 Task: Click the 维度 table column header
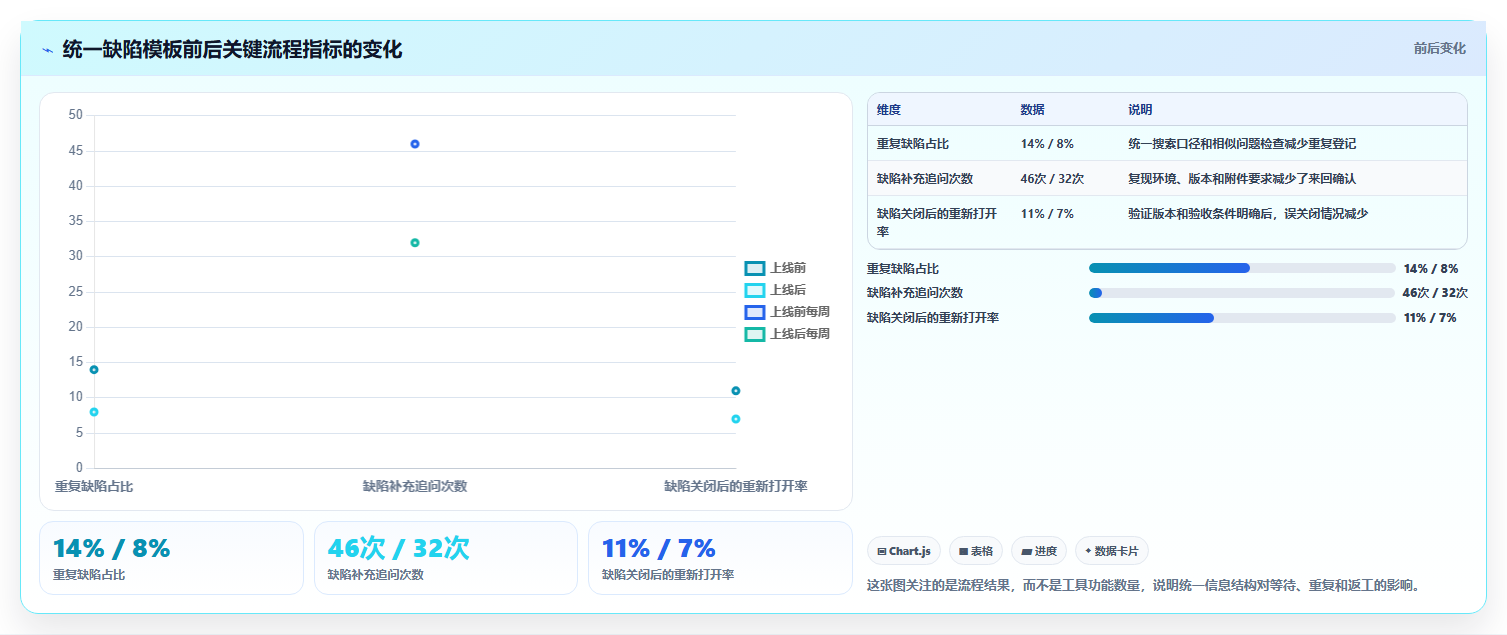(889, 110)
